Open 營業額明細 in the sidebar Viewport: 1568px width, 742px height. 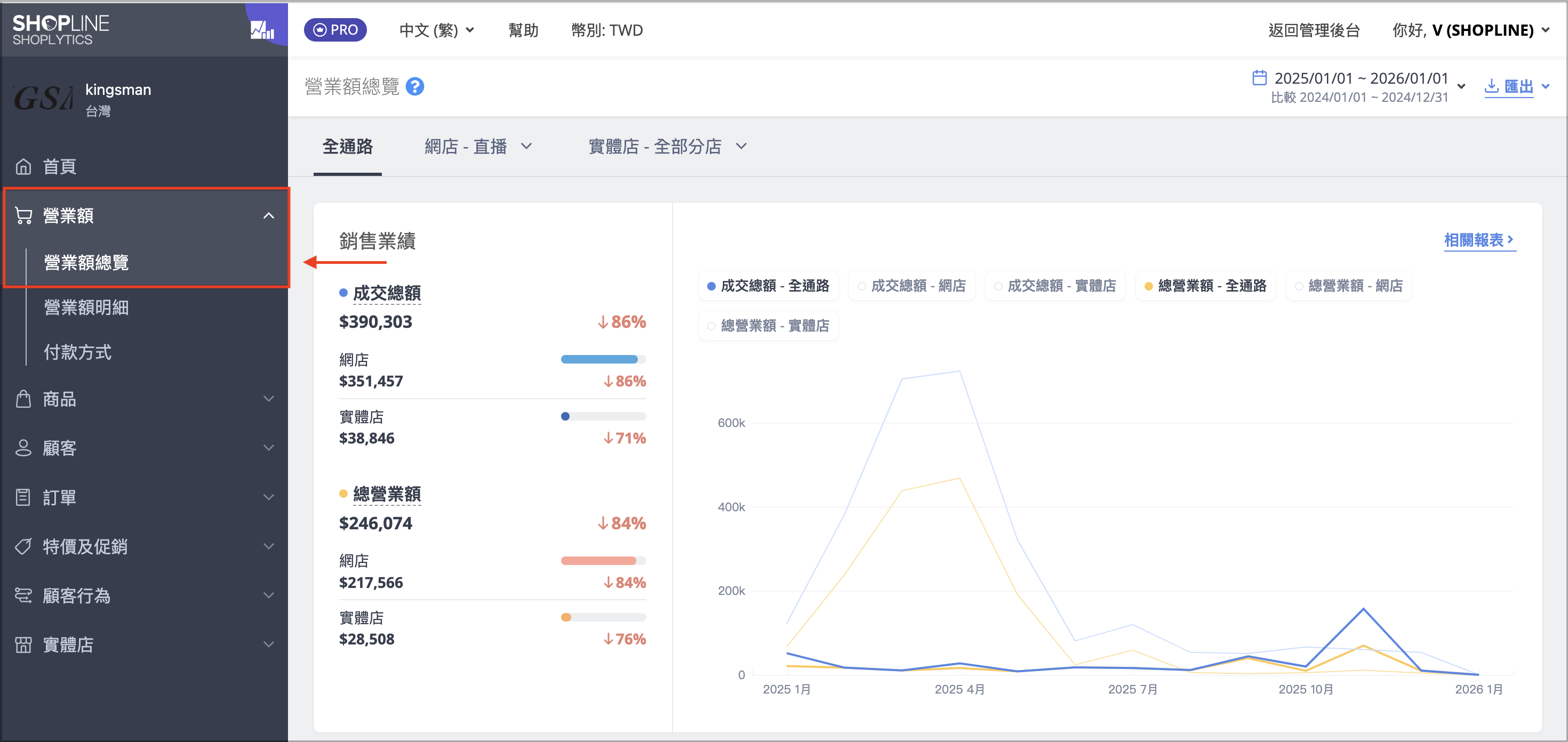pyautogui.click(x=86, y=307)
